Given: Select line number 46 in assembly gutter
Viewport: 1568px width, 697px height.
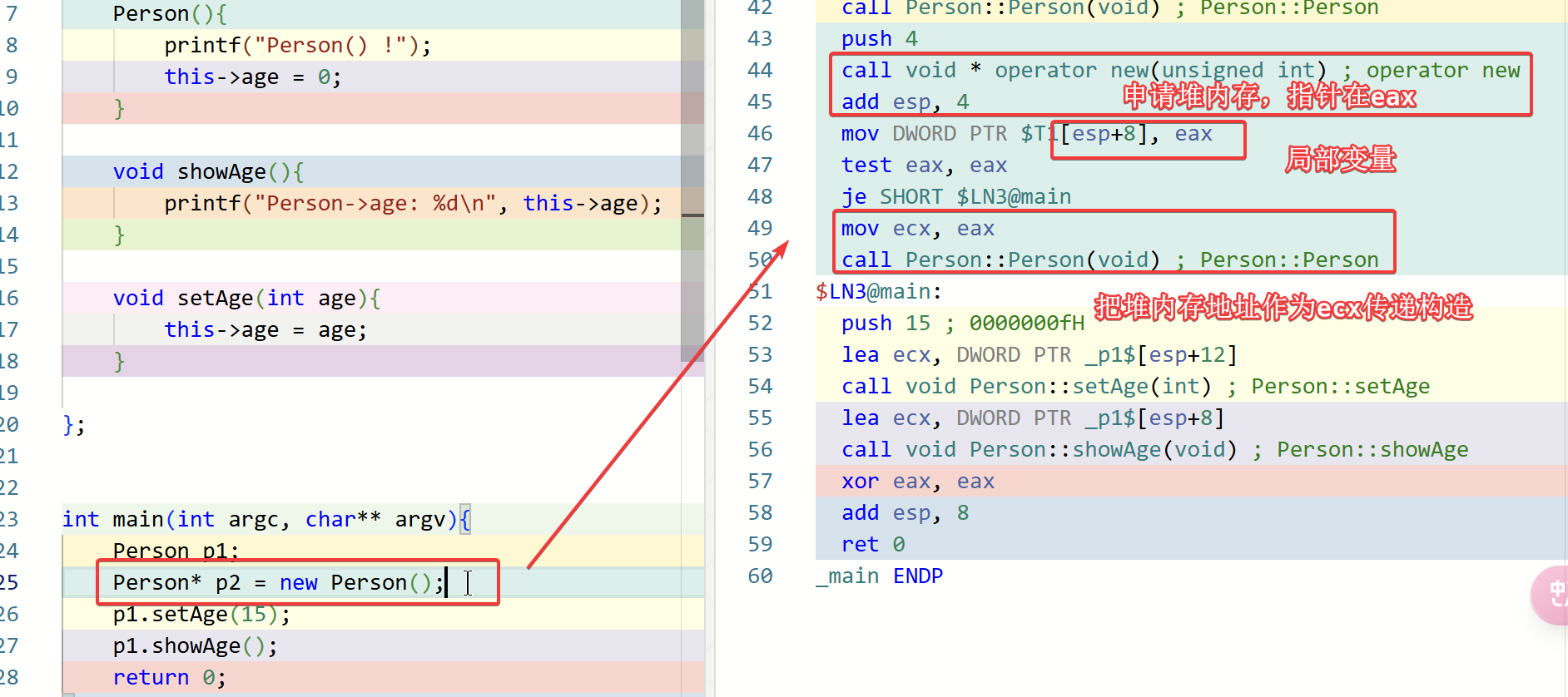Looking at the screenshot, I should tap(760, 134).
